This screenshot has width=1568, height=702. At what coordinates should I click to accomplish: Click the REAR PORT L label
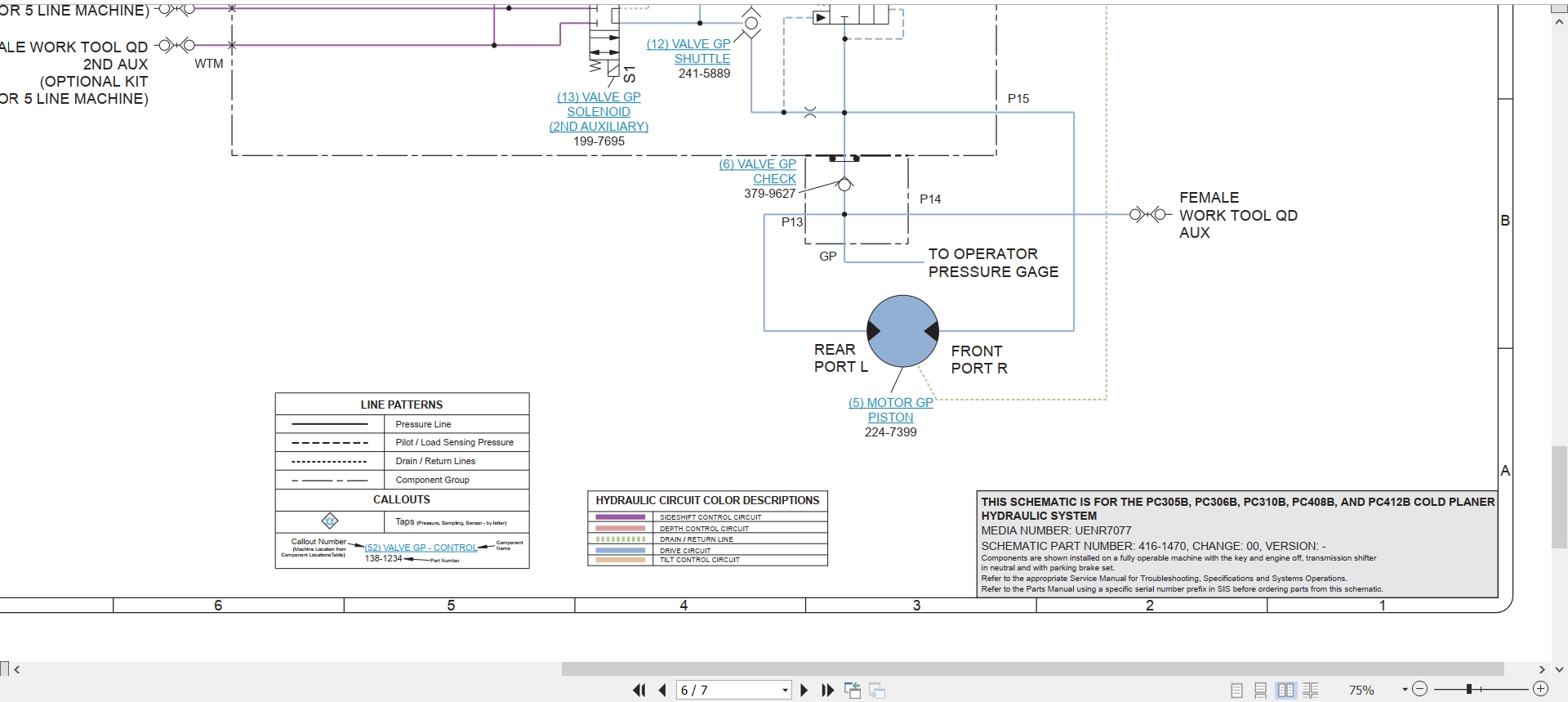point(840,358)
